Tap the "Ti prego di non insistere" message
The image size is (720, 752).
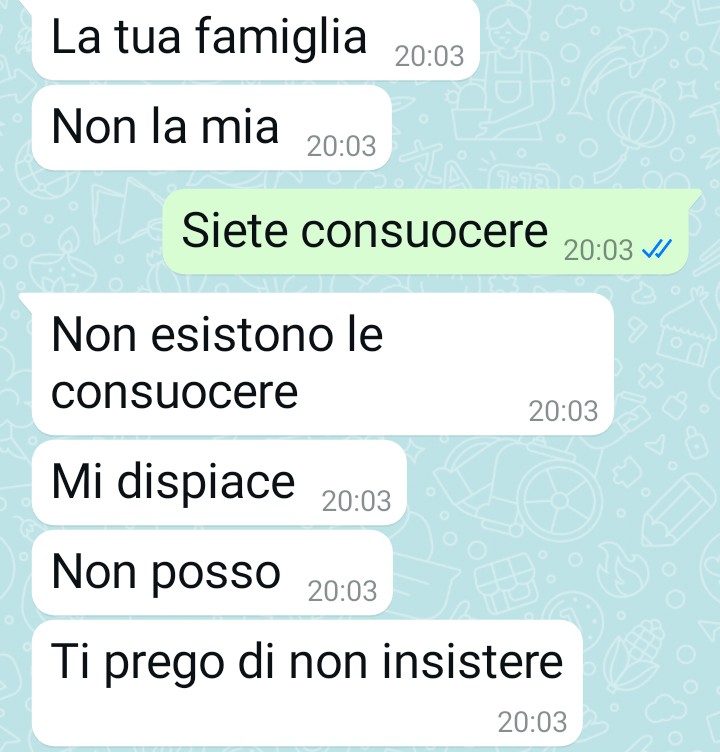click(x=307, y=683)
